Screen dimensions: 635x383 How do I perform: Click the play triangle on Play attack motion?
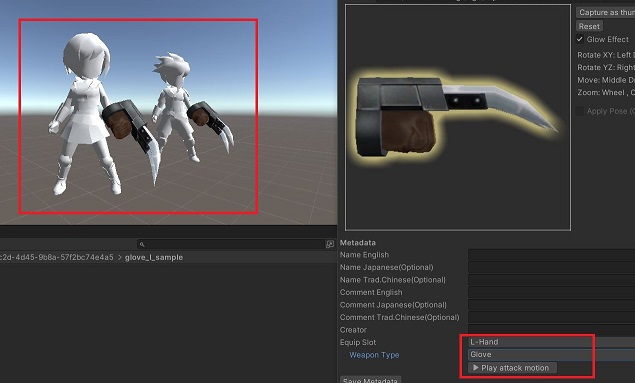pyautogui.click(x=476, y=368)
